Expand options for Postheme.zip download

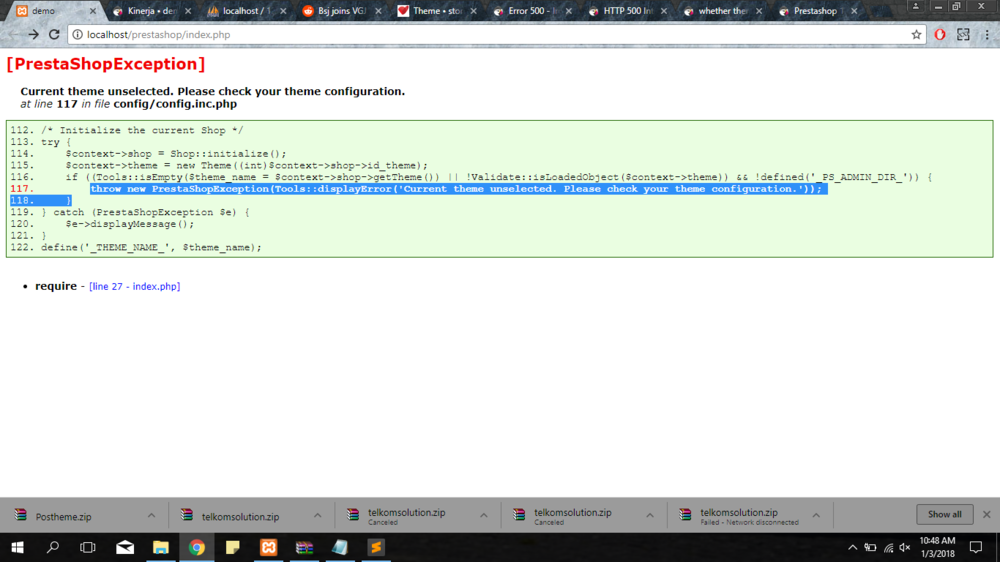click(x=151, y=515)
